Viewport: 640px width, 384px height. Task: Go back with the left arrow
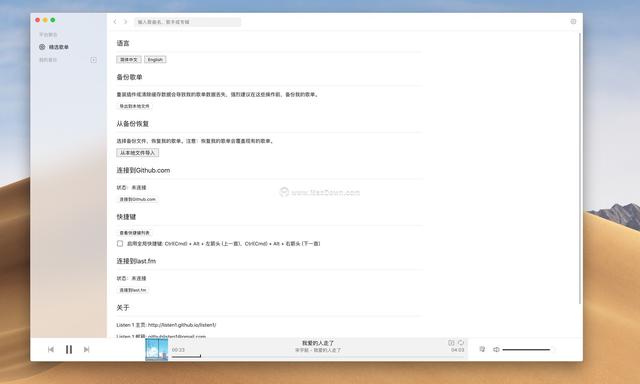[x=115, y=22]
